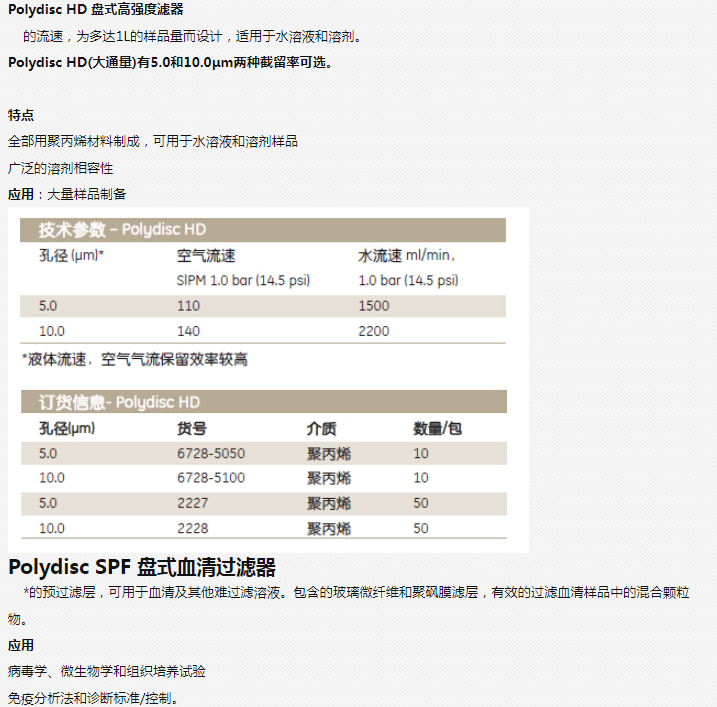Click the '孔径 (μm)*' column header

[x=71, y=255]
